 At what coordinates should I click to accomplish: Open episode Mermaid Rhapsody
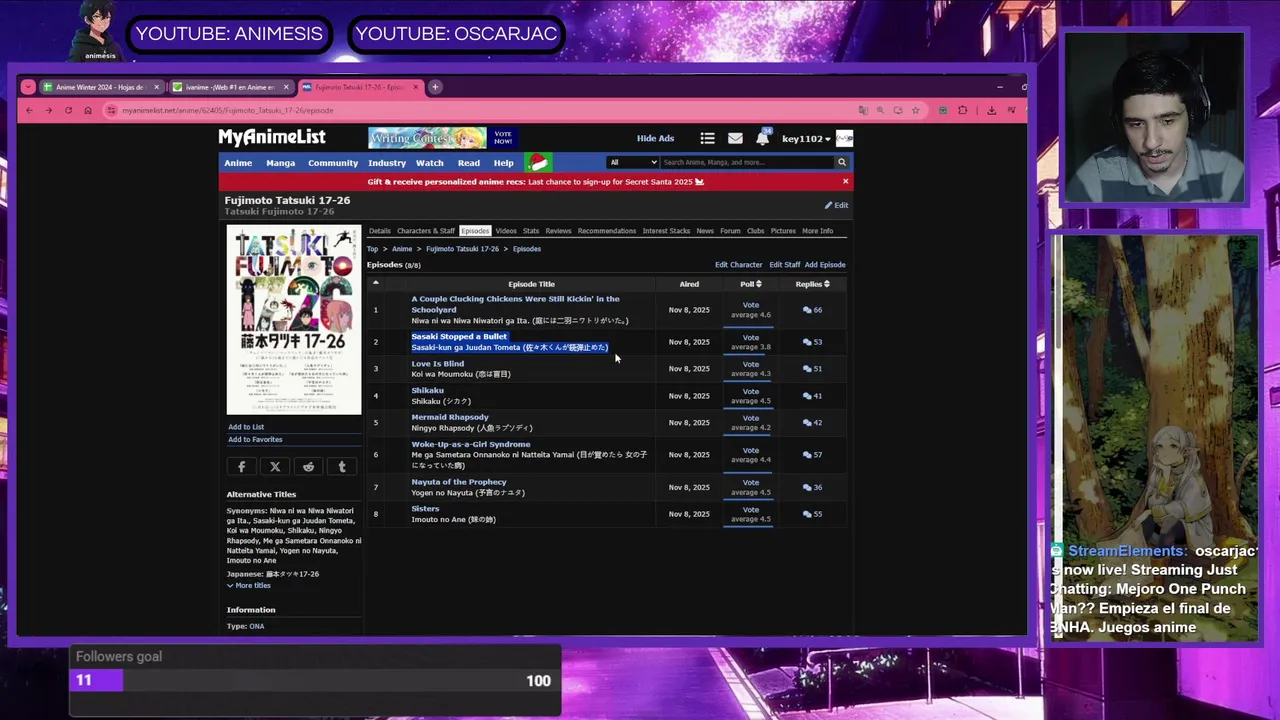[450, 417]
